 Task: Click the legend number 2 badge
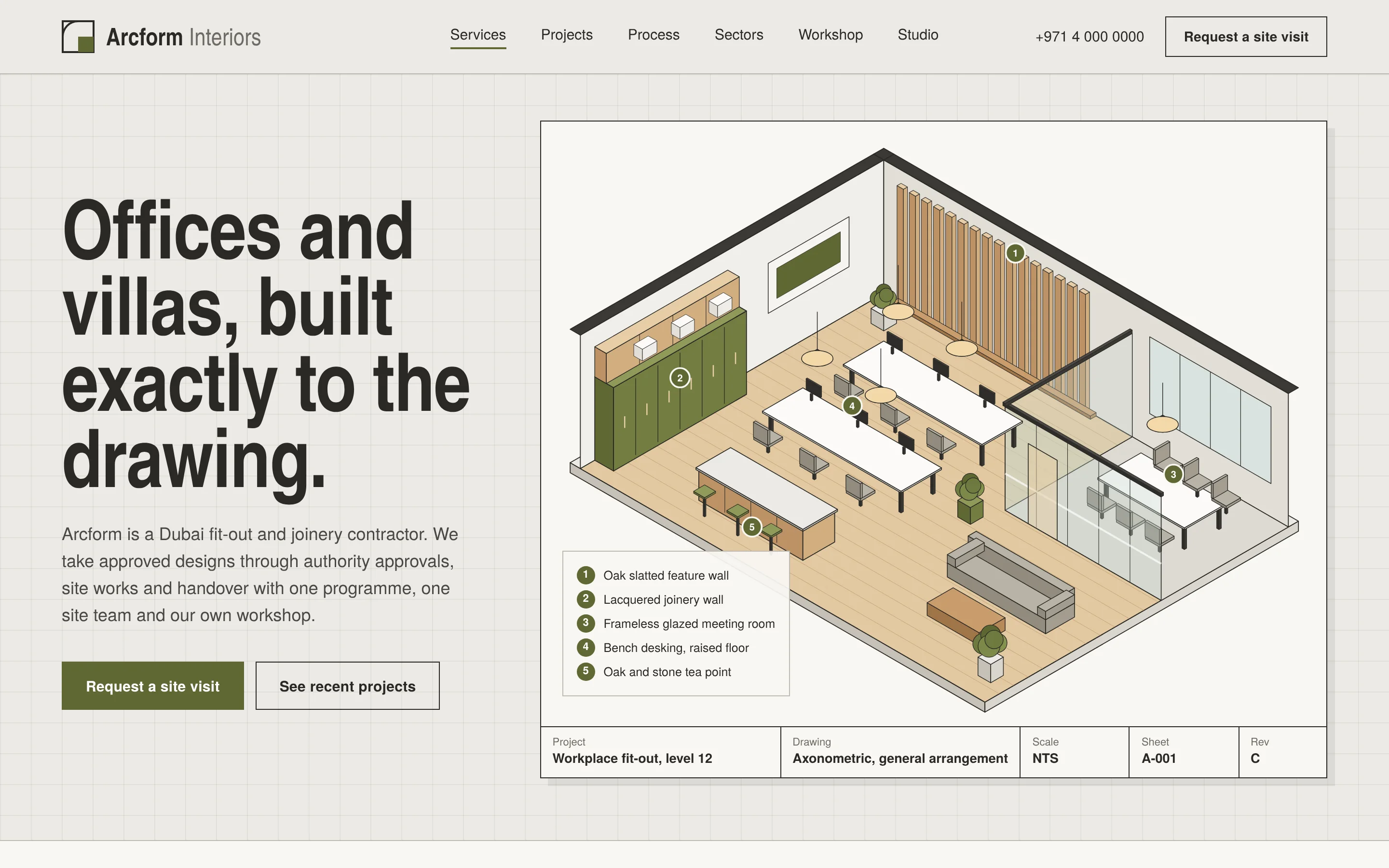(586, 599)
